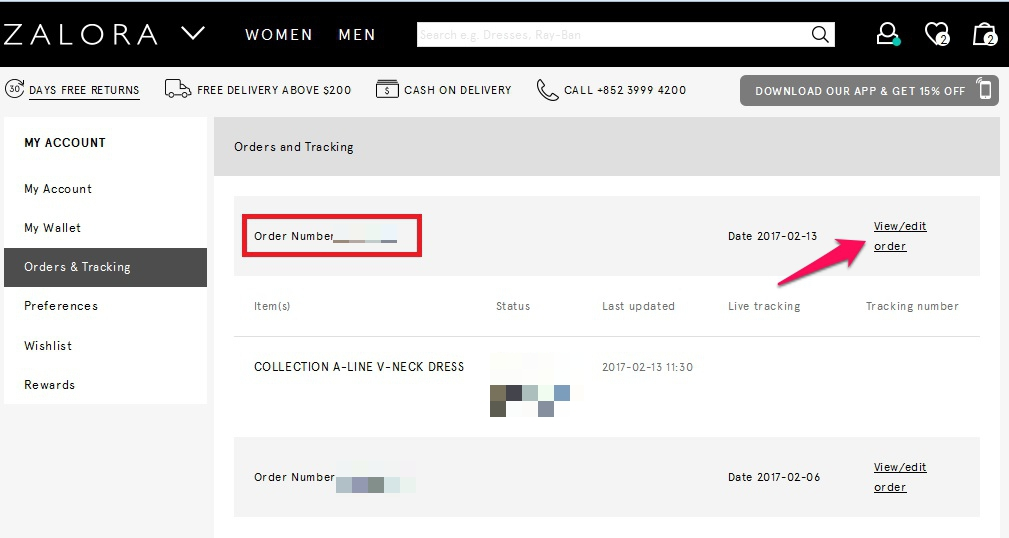Viewport: 1009px width, 538px height.
Task: Open Wishlist in sidebar
Action: coord(48,346)
